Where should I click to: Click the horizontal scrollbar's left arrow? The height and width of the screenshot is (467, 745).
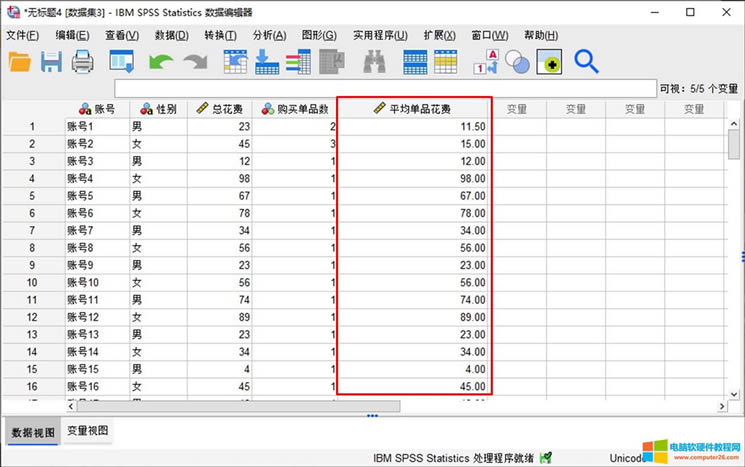(x=71, y=407)
